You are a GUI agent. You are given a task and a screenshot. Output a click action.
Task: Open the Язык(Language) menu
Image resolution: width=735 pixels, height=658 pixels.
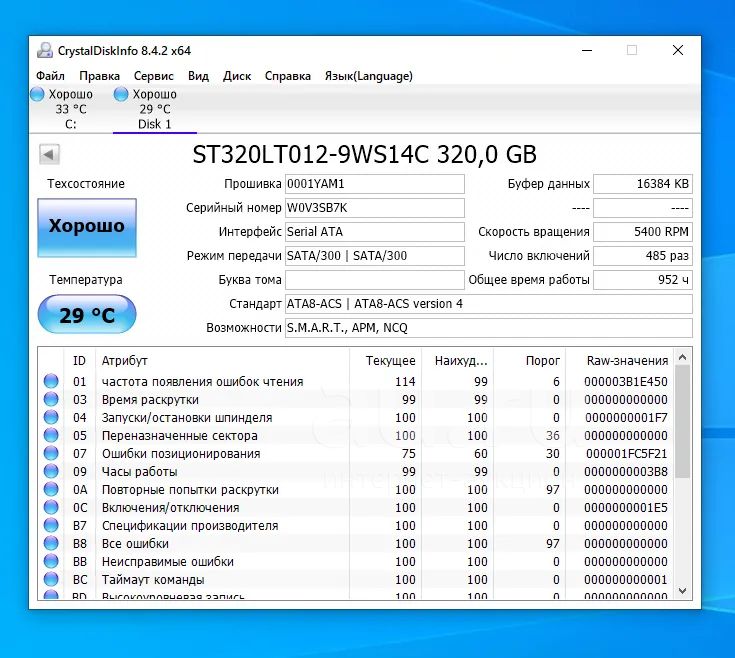coord(368,76)
